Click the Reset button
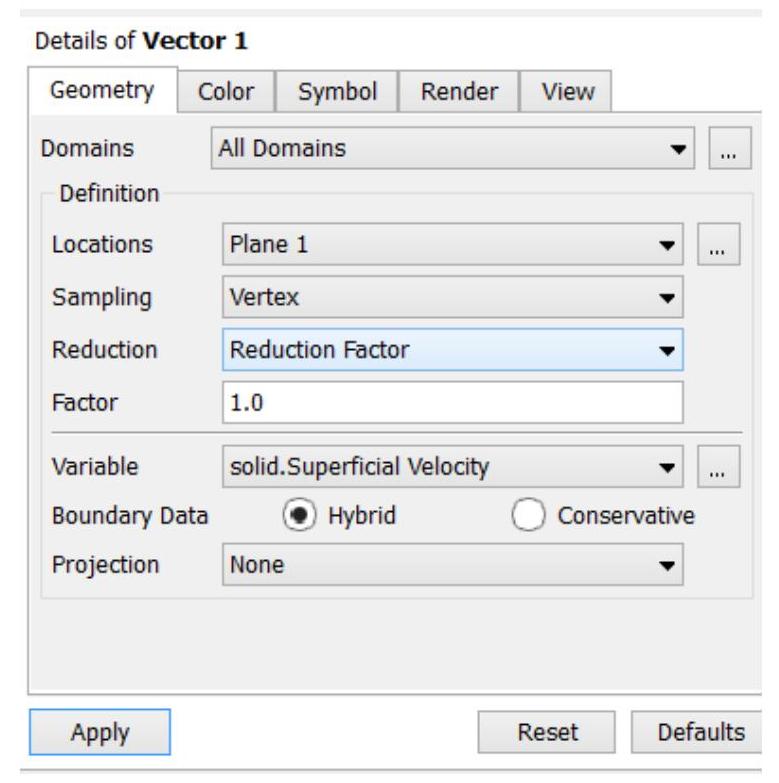Screen dimensions: 779x783 click(x=547, y=732)
